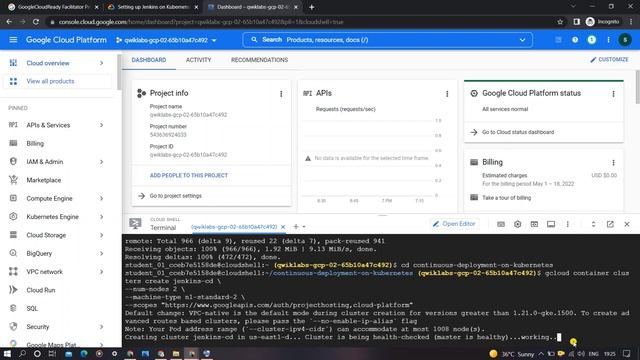Switch to the ACTIVITY tab

198,60
